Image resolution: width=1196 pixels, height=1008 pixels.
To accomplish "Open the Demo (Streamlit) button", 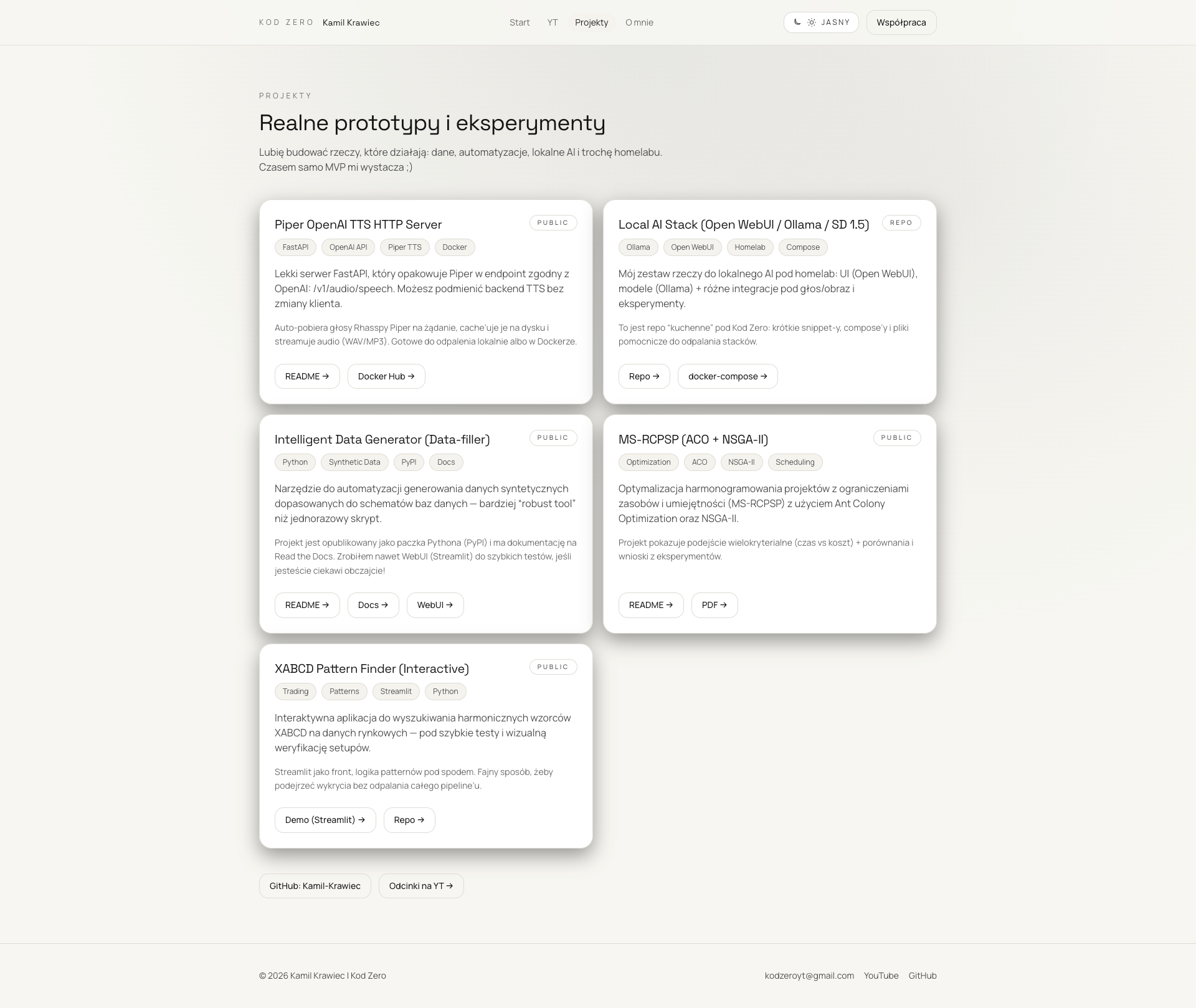I will (x=325, y=820).
